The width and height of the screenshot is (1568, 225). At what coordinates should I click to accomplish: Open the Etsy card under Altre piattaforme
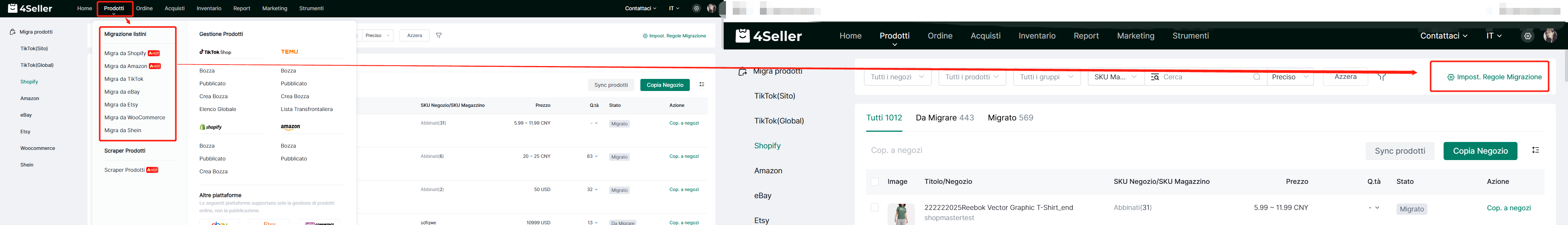click(269, 222)
